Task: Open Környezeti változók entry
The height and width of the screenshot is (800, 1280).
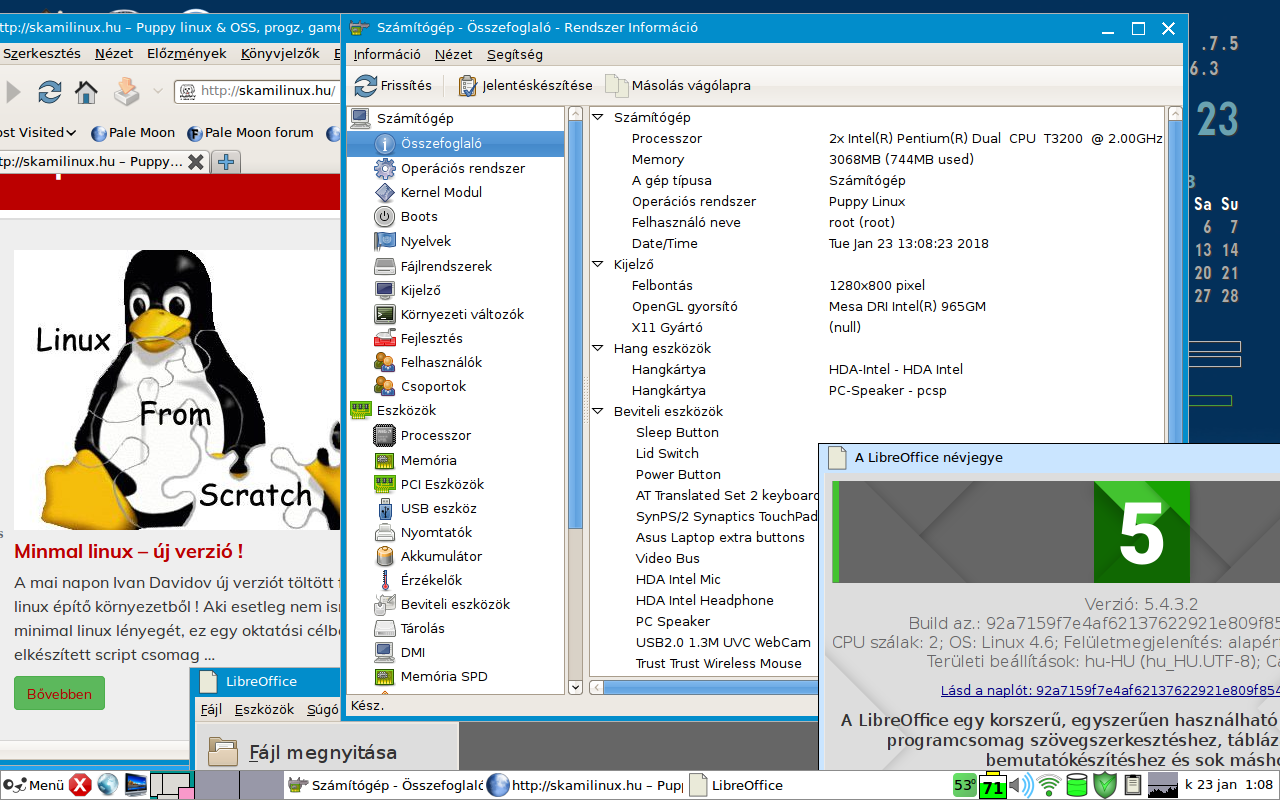Action: 462,314
